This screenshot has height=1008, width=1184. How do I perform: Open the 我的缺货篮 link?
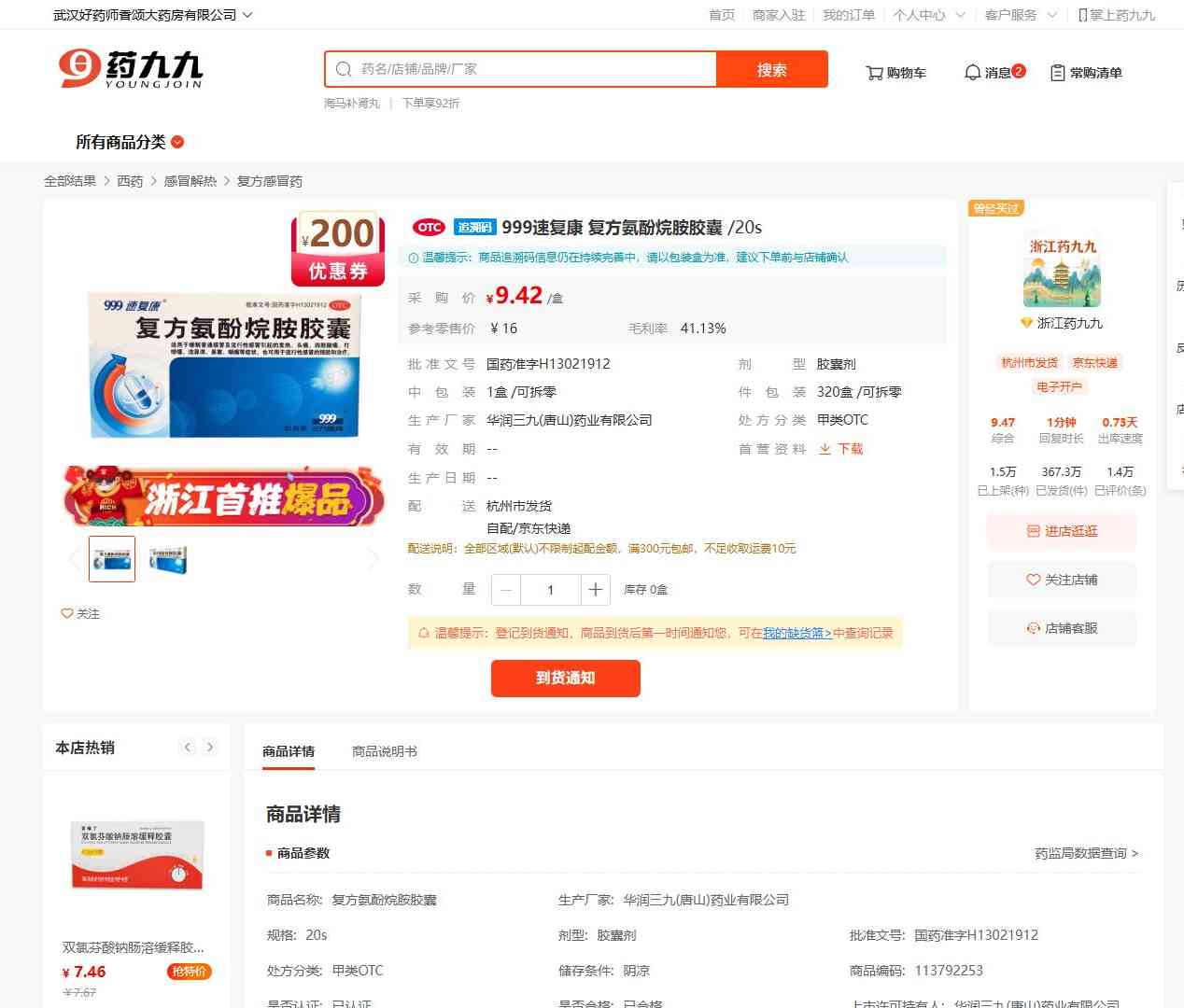tap(796, 633)
